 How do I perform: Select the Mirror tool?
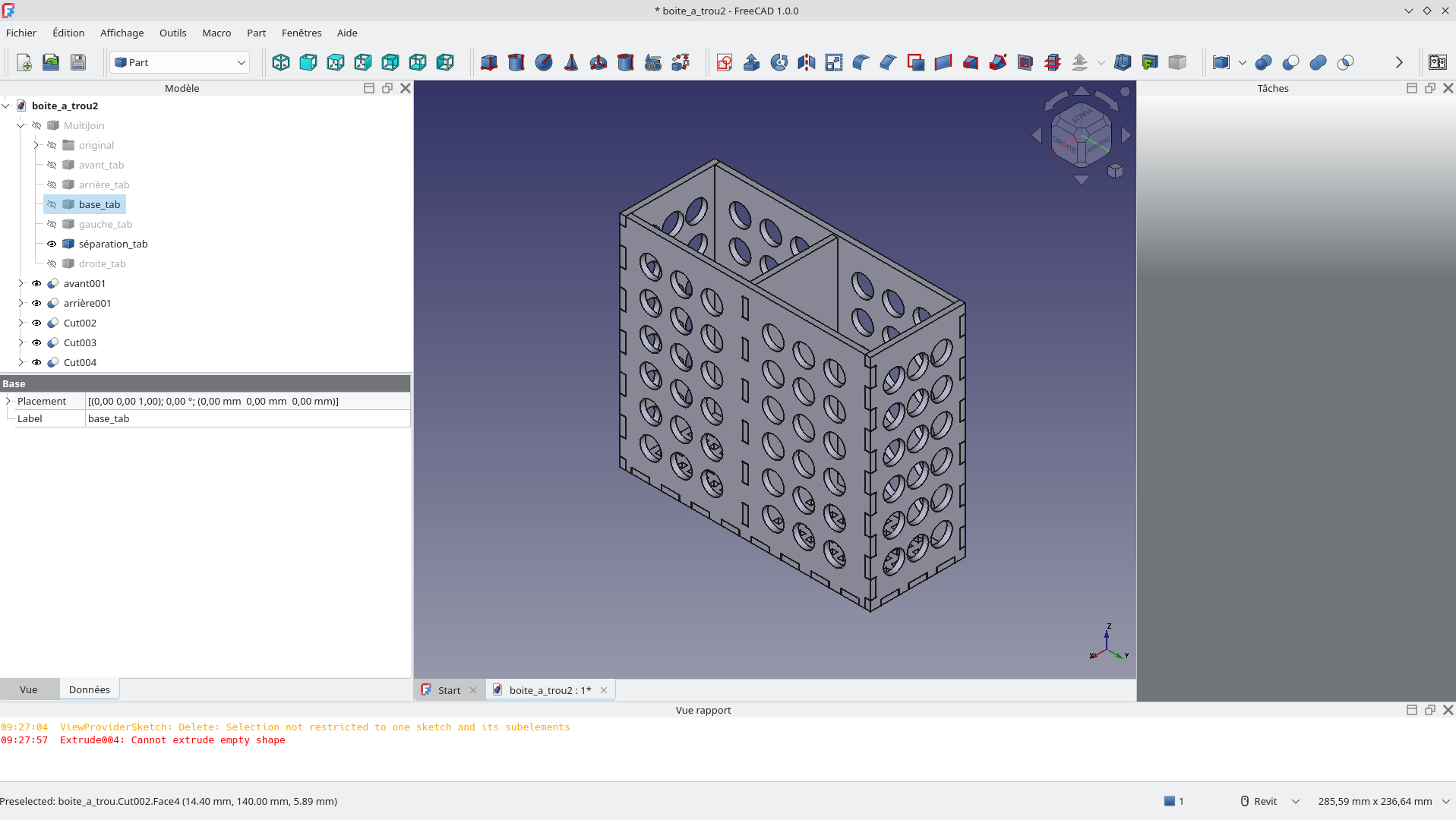coord(807,62)
